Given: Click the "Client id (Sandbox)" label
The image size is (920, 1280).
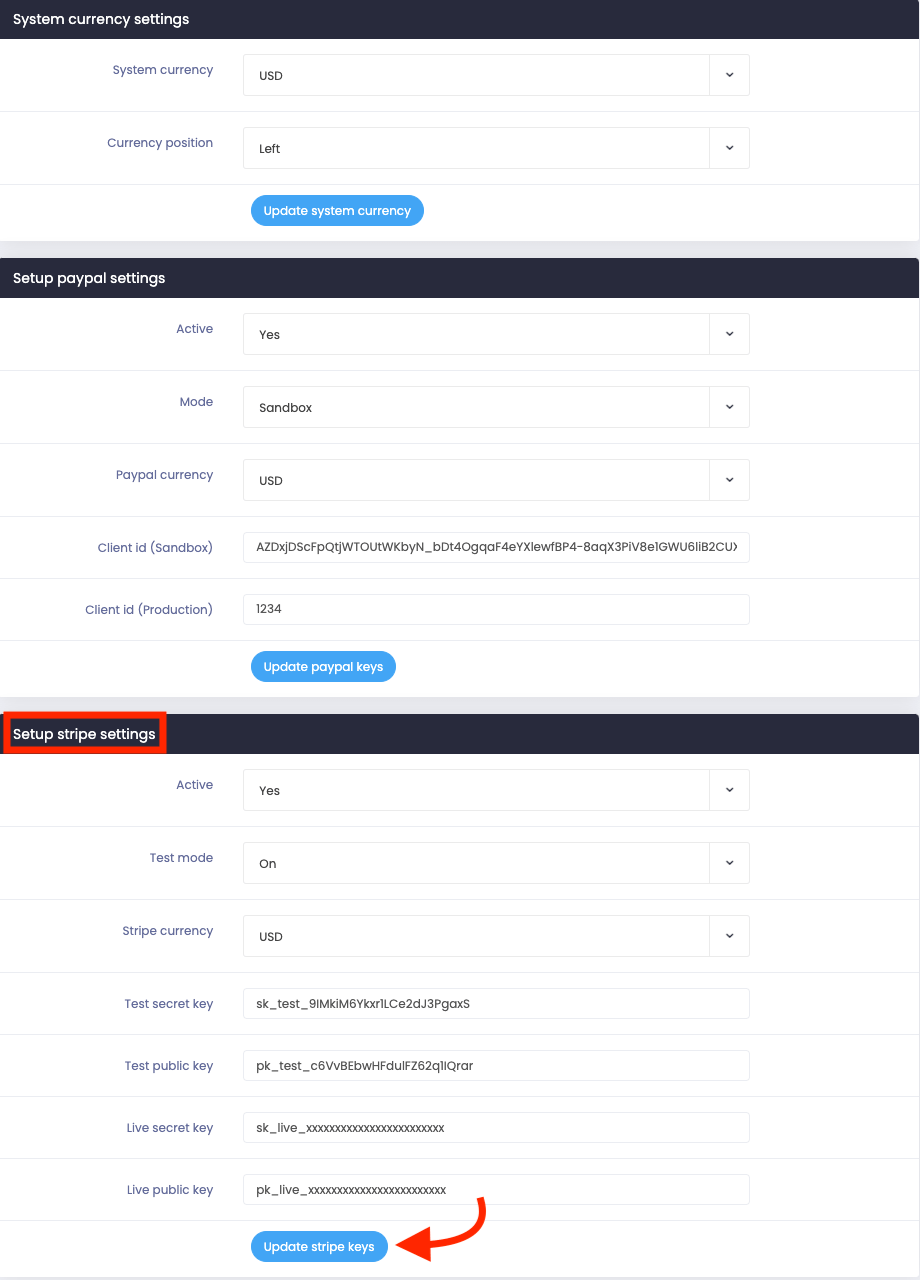Looking at the screenshot, I should coord(155,548).
